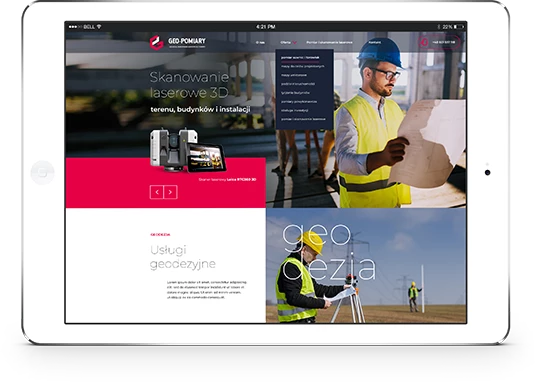Click the 'geodezja' surveyor photo
The image size is (535, 382).
[366, 265]
